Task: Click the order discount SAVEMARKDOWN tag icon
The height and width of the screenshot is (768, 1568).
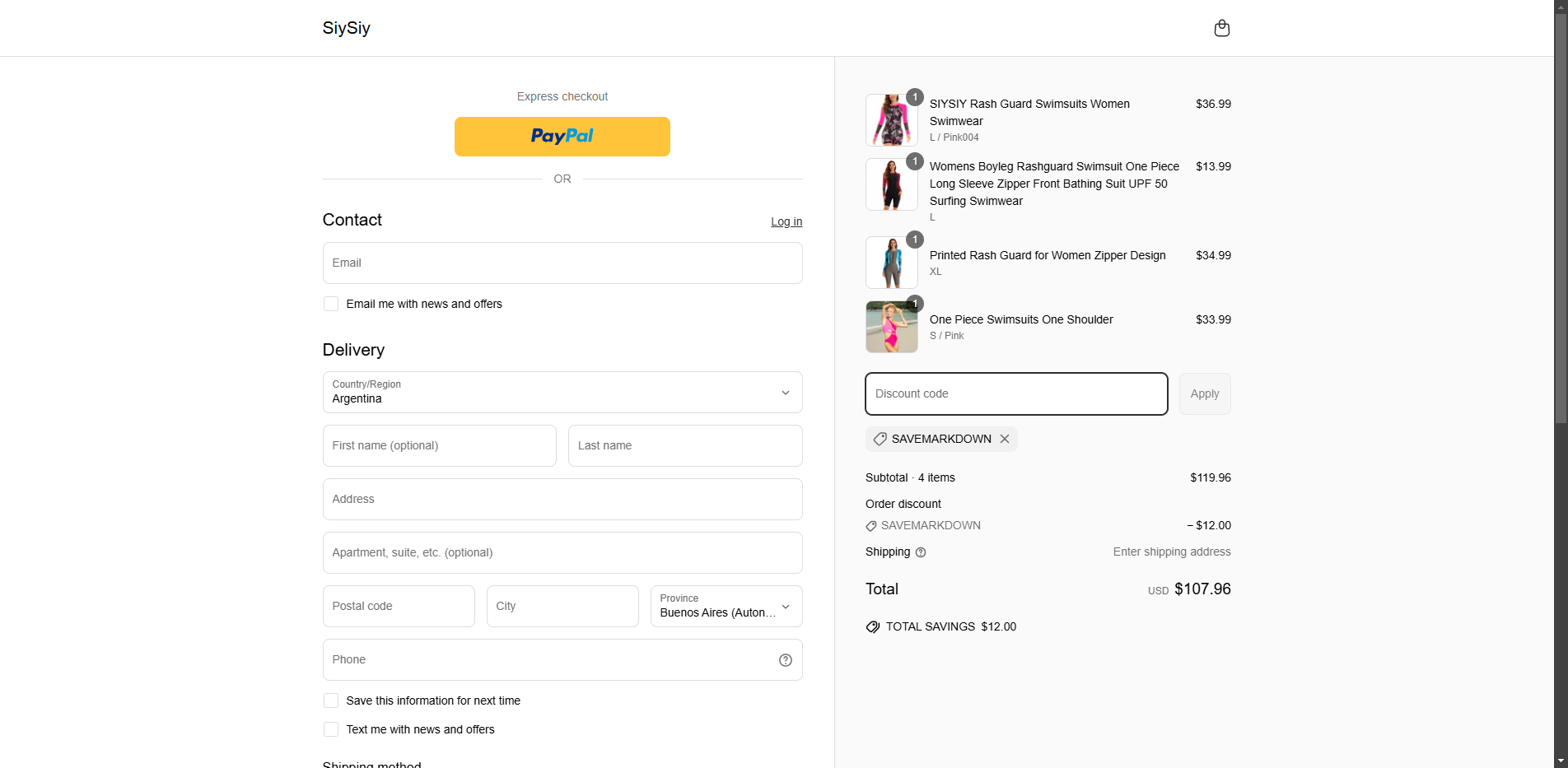Action: coord(871,526)
